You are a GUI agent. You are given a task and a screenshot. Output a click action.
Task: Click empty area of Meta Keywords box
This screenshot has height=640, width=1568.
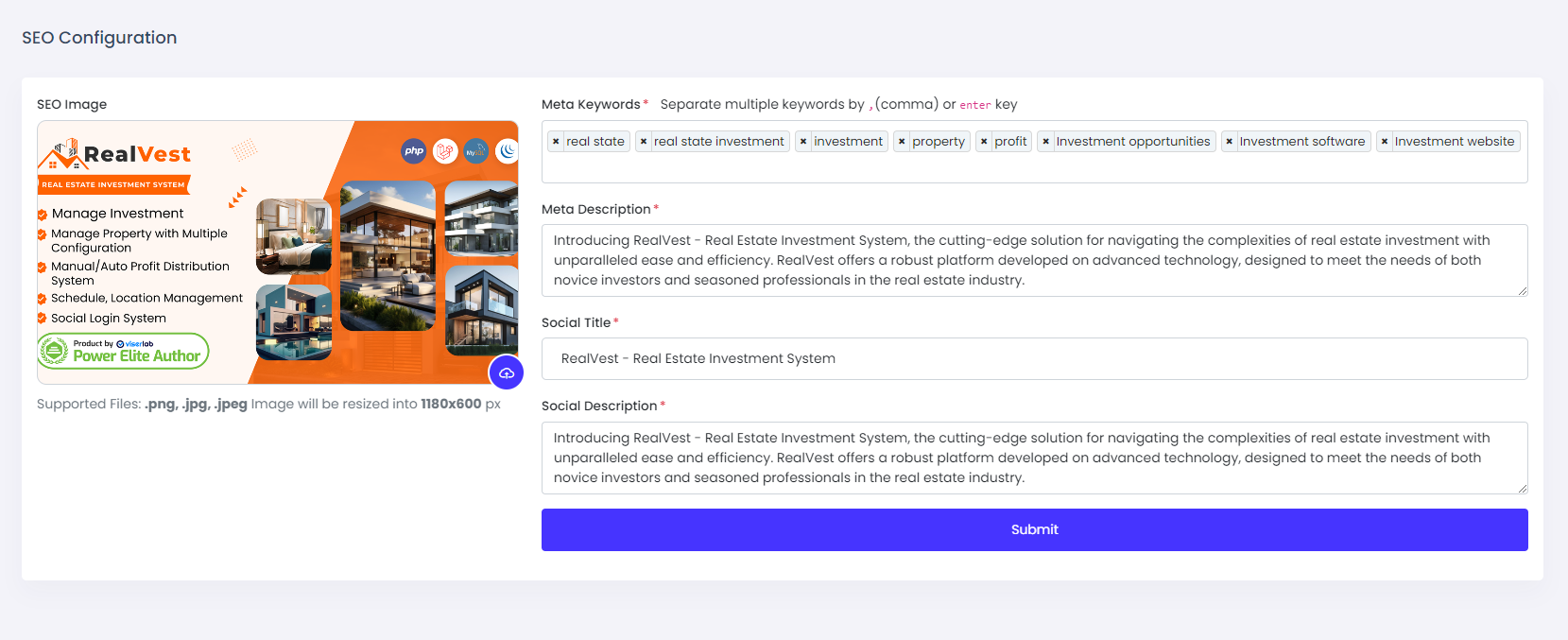[x=1034, y=168]
